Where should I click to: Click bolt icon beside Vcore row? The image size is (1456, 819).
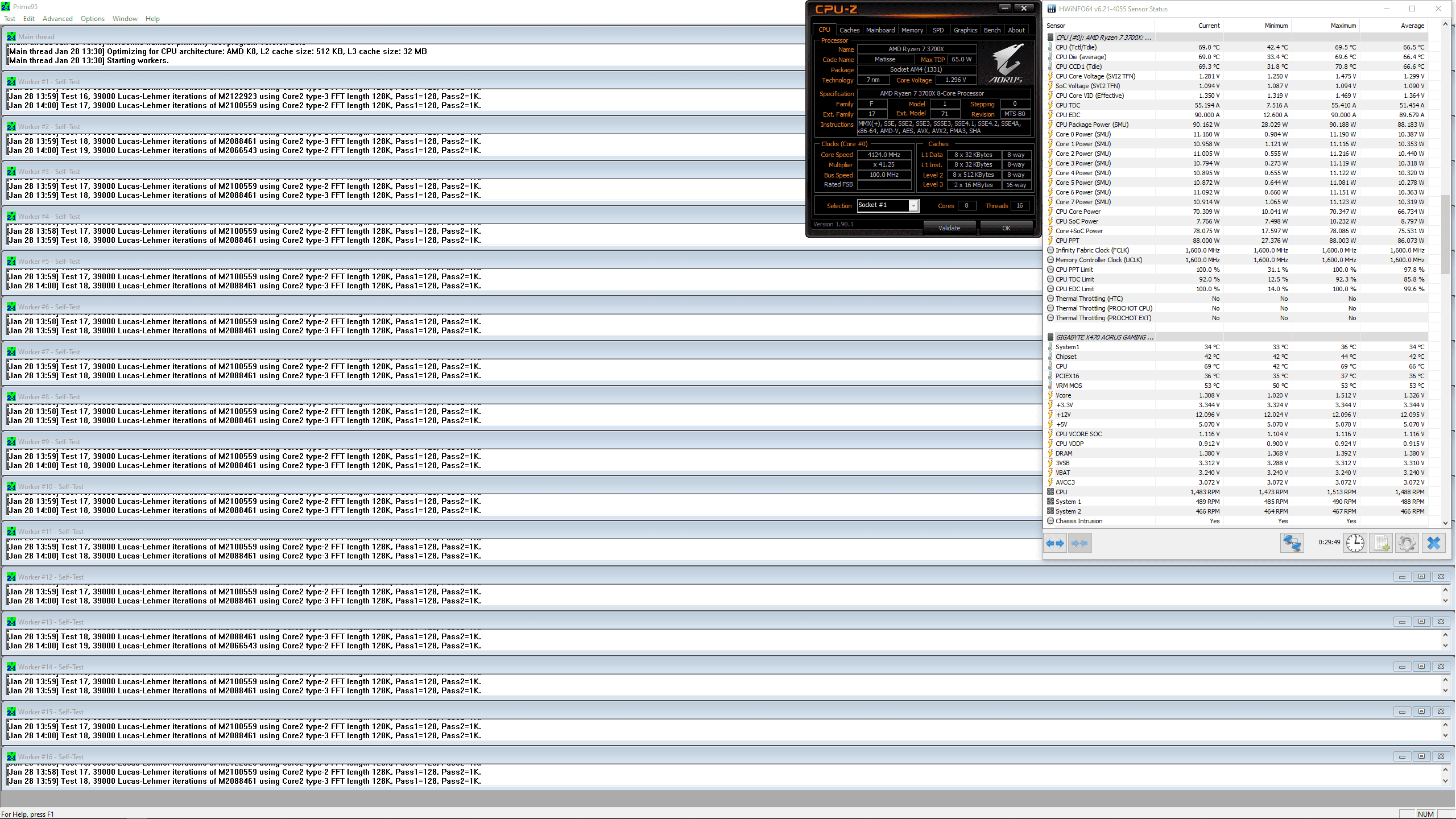pos(1050,395)
